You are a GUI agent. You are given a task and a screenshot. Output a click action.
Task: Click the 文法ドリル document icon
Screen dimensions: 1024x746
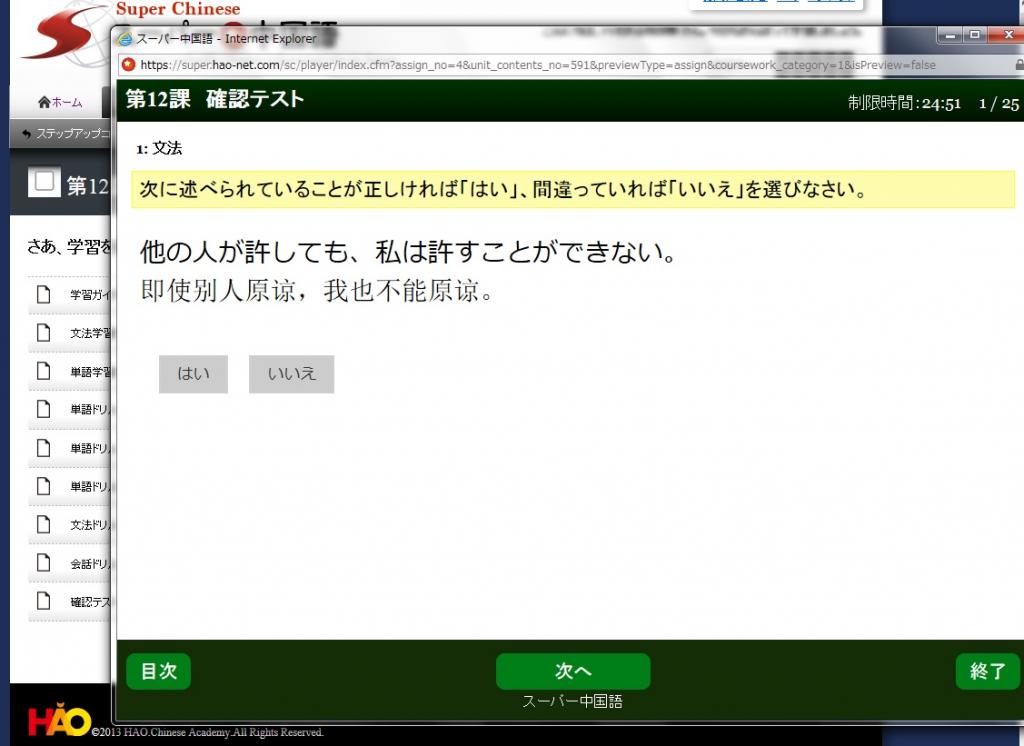click(43, 524)
